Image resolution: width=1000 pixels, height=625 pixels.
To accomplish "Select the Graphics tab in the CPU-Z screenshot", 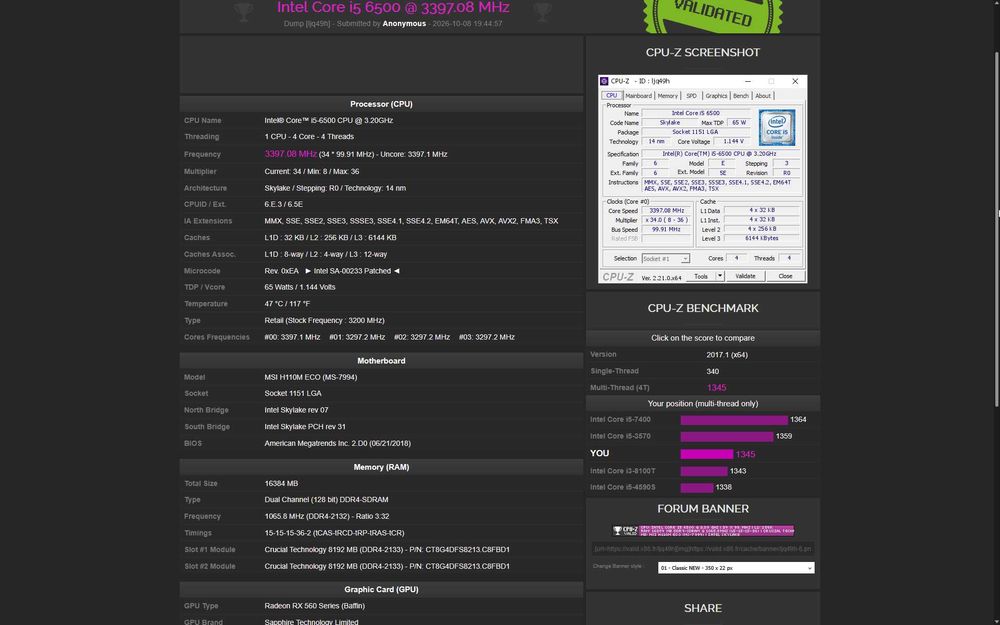I will click(716, 96).
